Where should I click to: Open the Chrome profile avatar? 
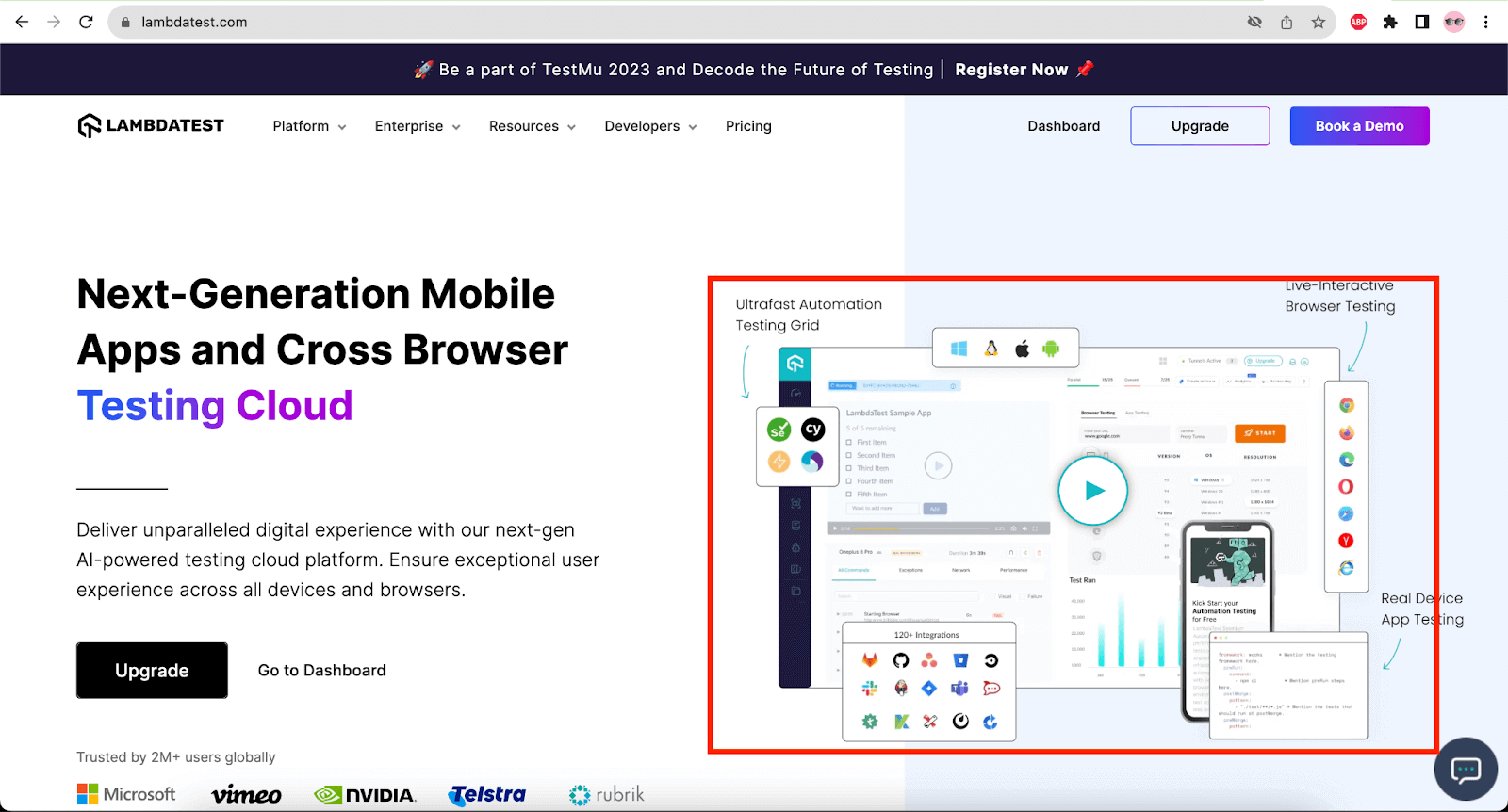[x=1454, y=22]
